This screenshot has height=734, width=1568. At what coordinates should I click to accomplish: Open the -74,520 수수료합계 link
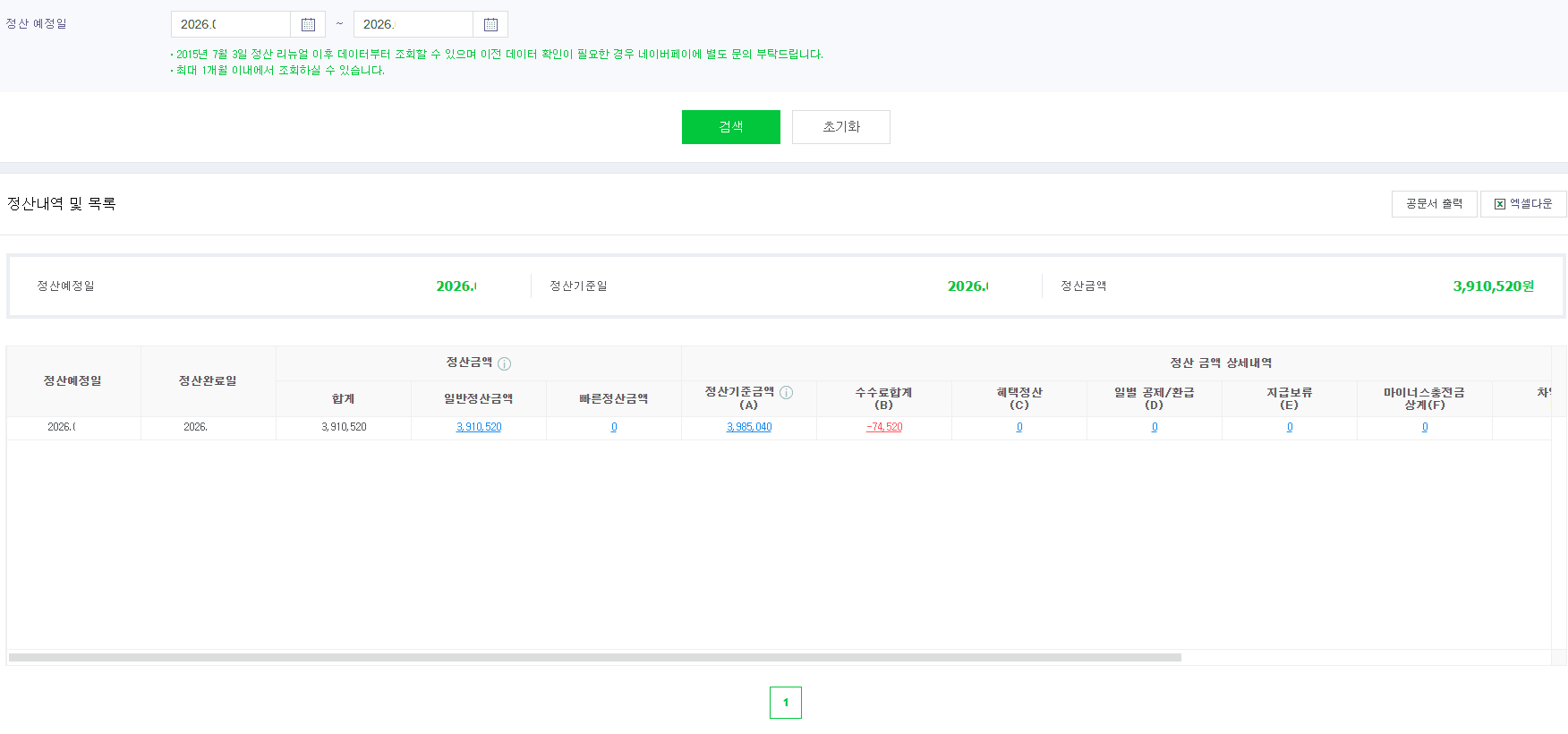pos(884,427)
